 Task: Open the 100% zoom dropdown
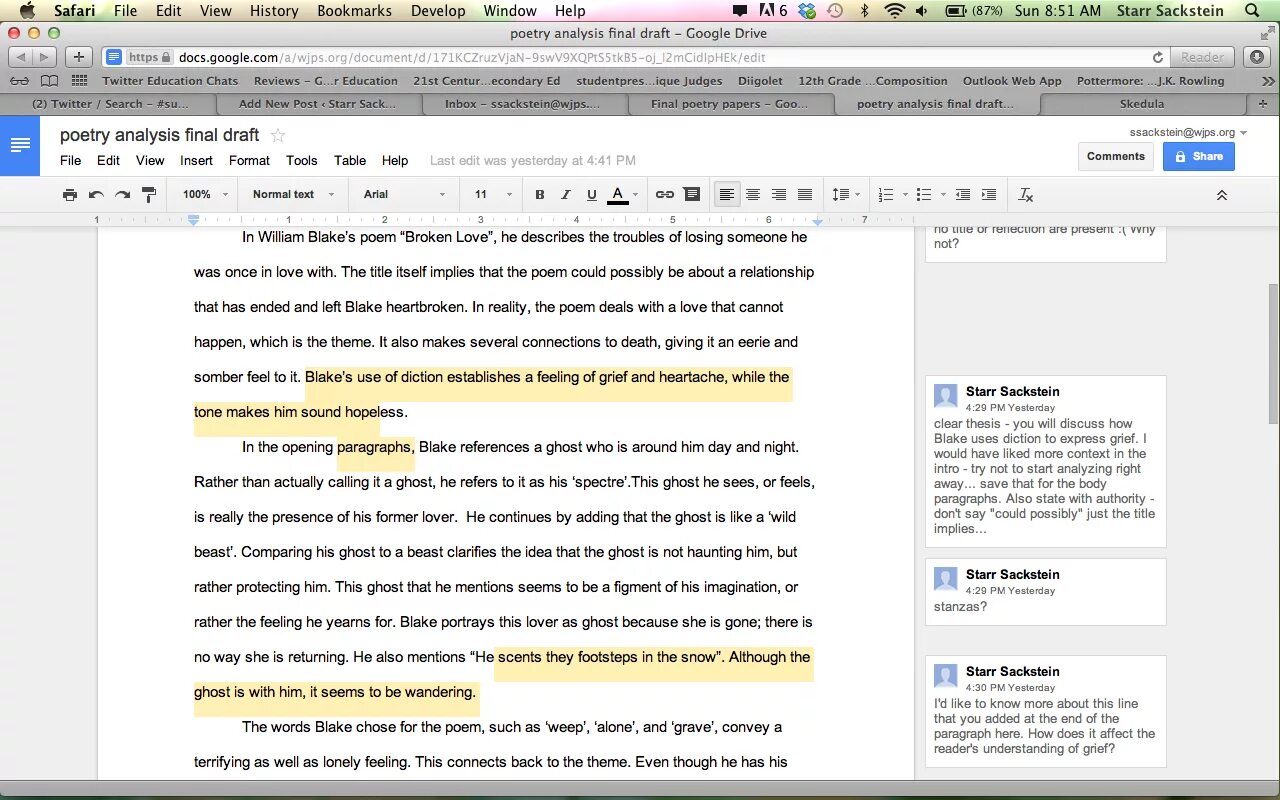point(206,195)
